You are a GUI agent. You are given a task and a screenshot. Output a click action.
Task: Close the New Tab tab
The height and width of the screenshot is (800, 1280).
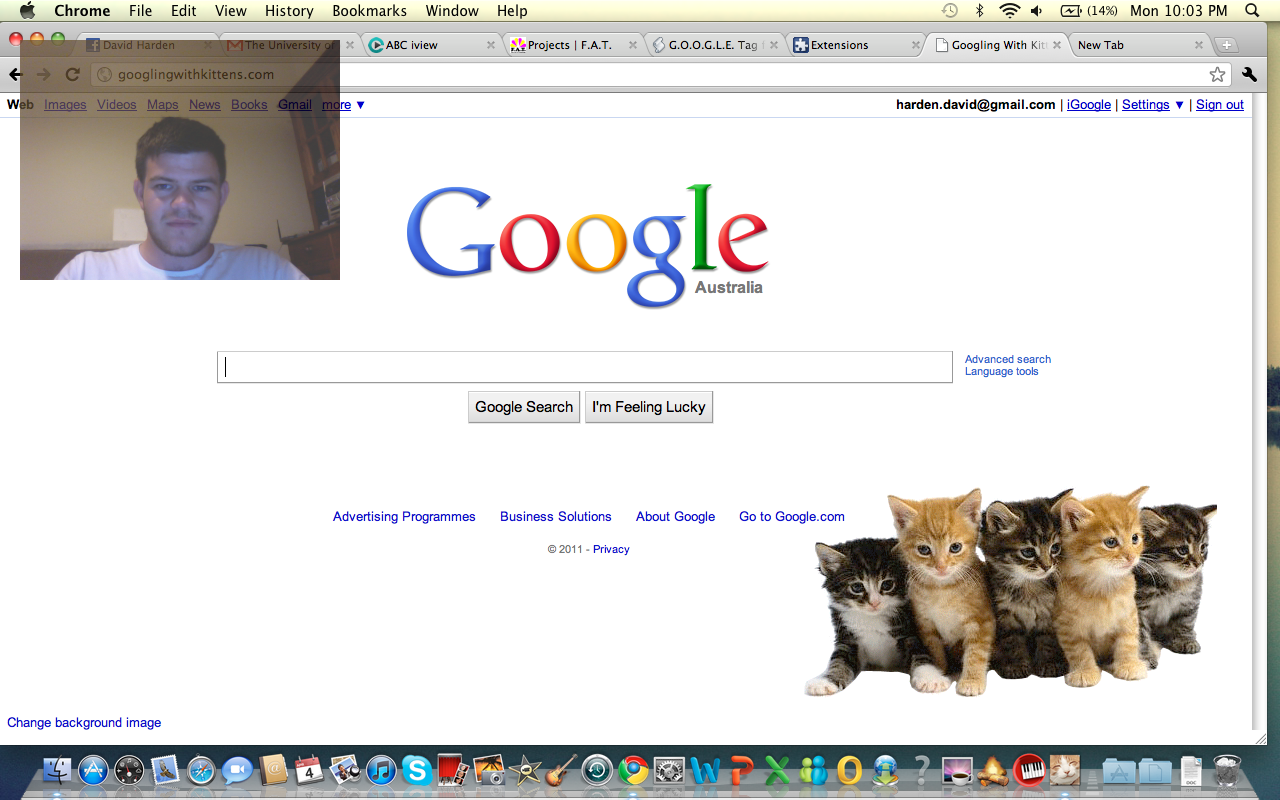click(x=1199, y=45)
